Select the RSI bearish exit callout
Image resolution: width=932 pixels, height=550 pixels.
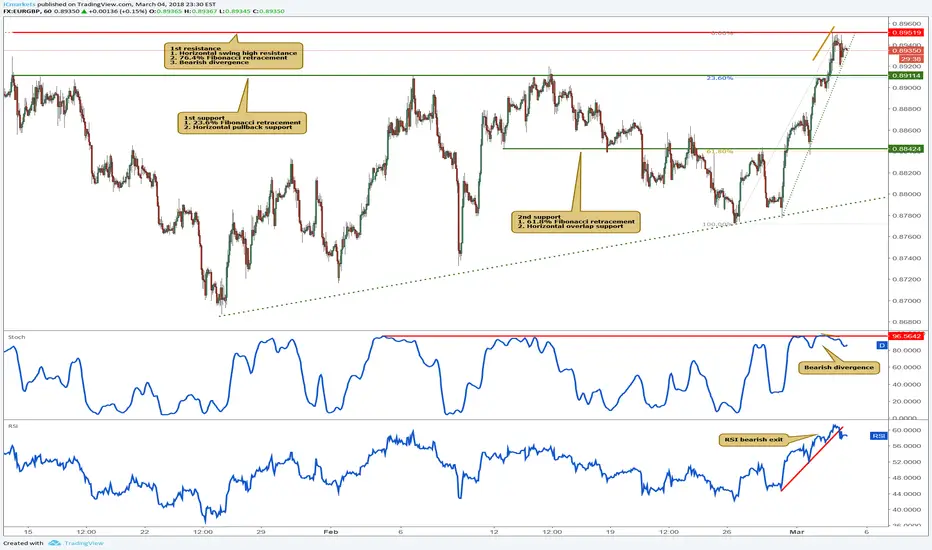[753, 440]
